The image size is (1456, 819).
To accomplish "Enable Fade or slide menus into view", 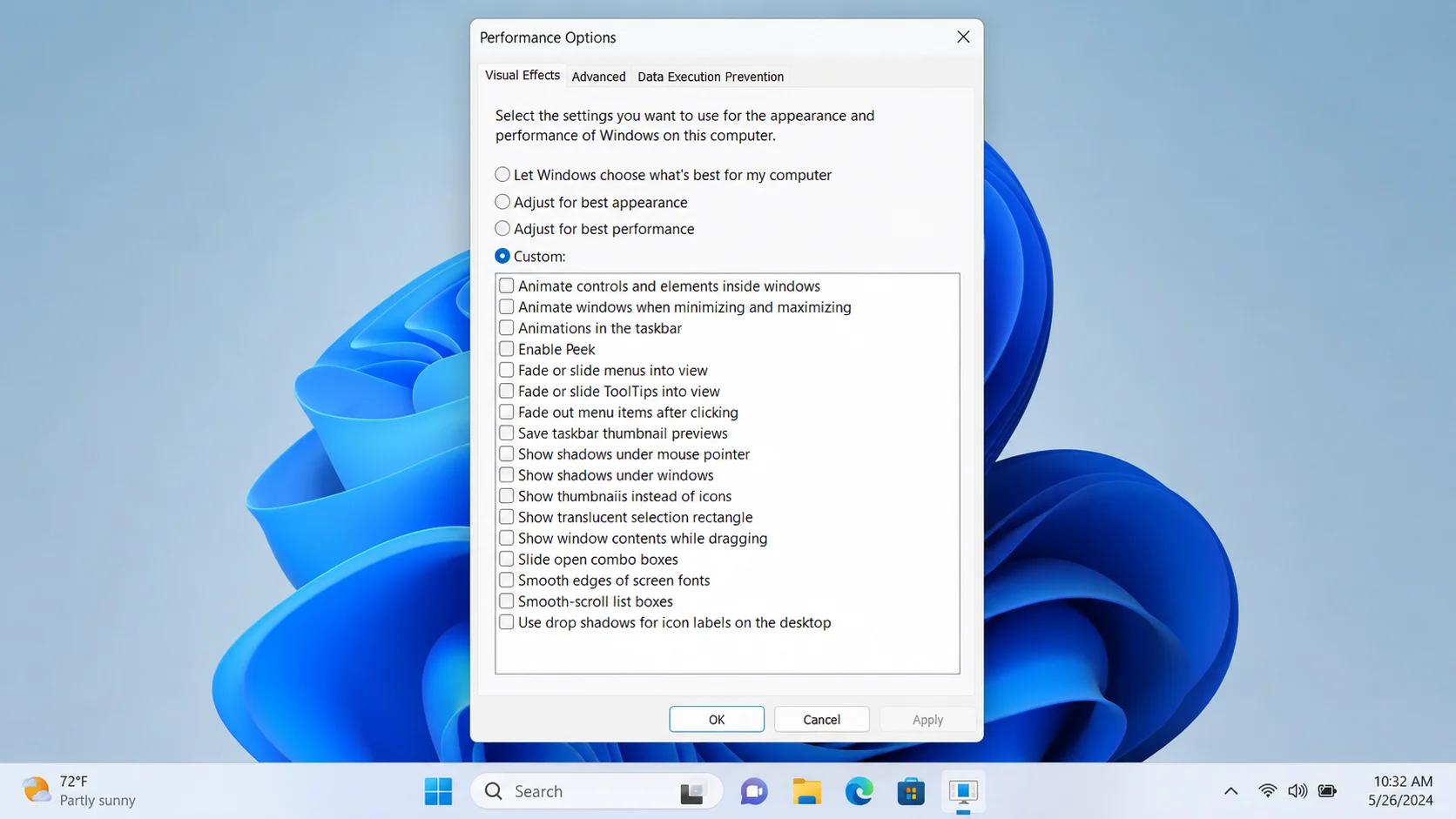I will point(506,370).
